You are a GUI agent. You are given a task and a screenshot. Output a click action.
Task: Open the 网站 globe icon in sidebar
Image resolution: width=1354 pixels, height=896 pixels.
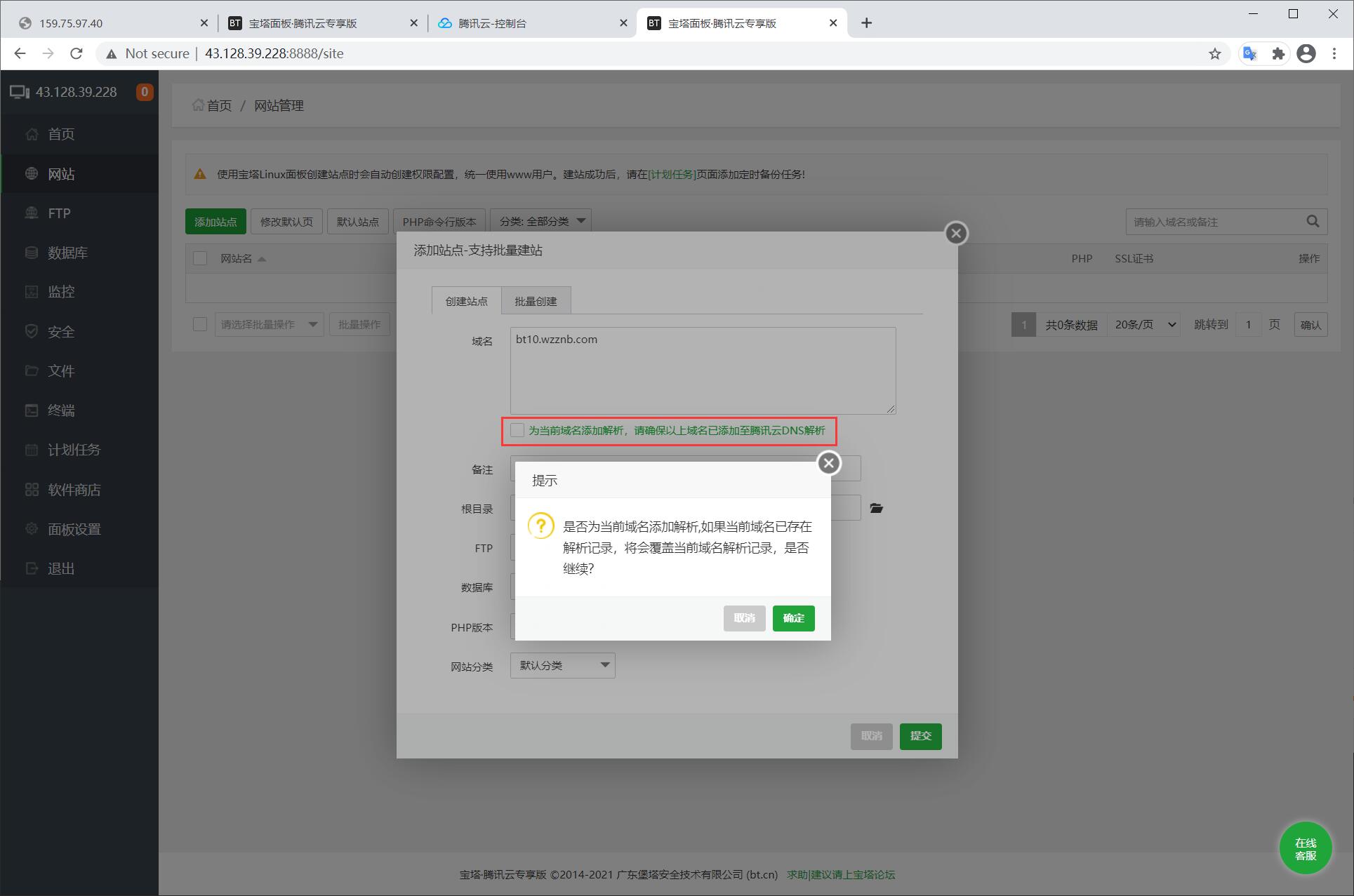[x=32, y=173]
